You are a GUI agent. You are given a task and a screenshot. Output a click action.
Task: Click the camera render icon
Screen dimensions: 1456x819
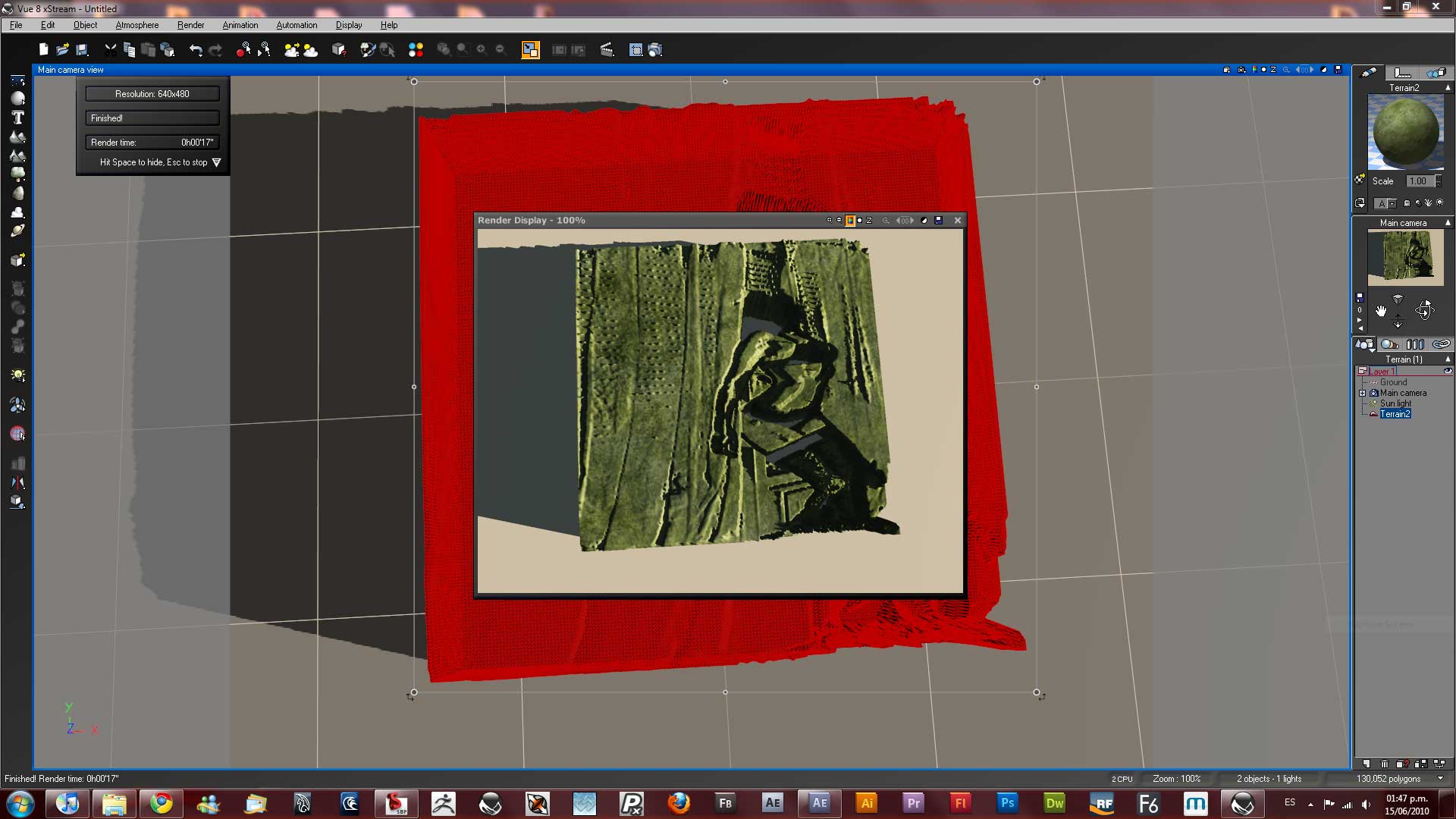click(655, 50)
